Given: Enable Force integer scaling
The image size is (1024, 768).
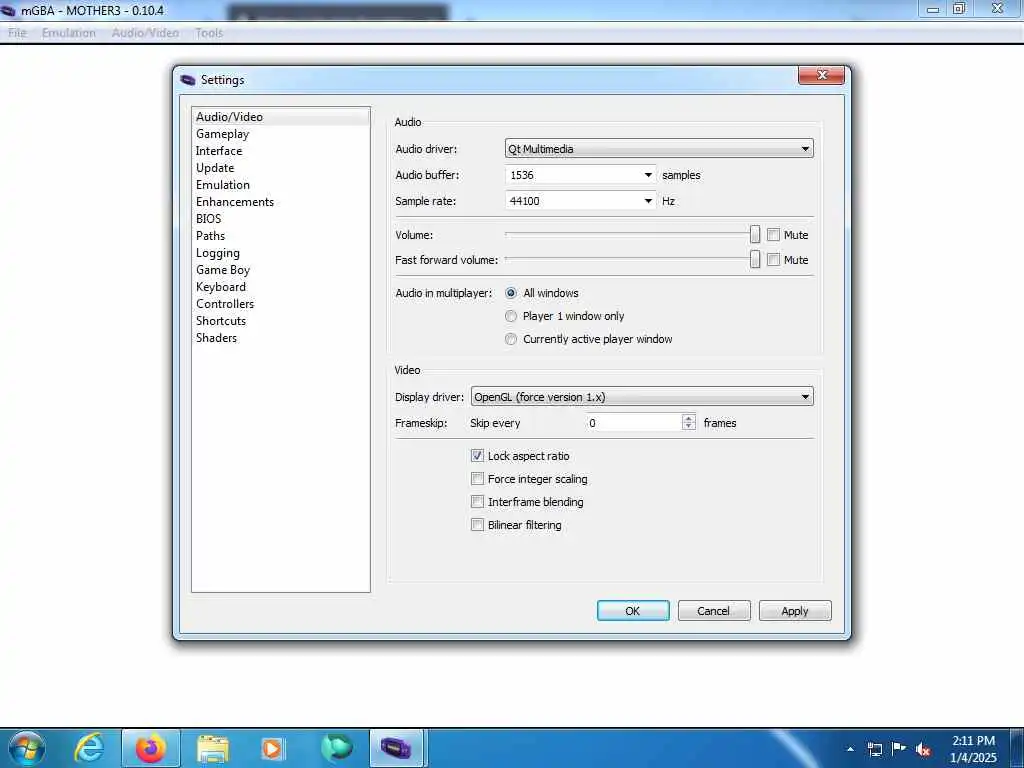Looking at the screenshot, I should 477,479.
